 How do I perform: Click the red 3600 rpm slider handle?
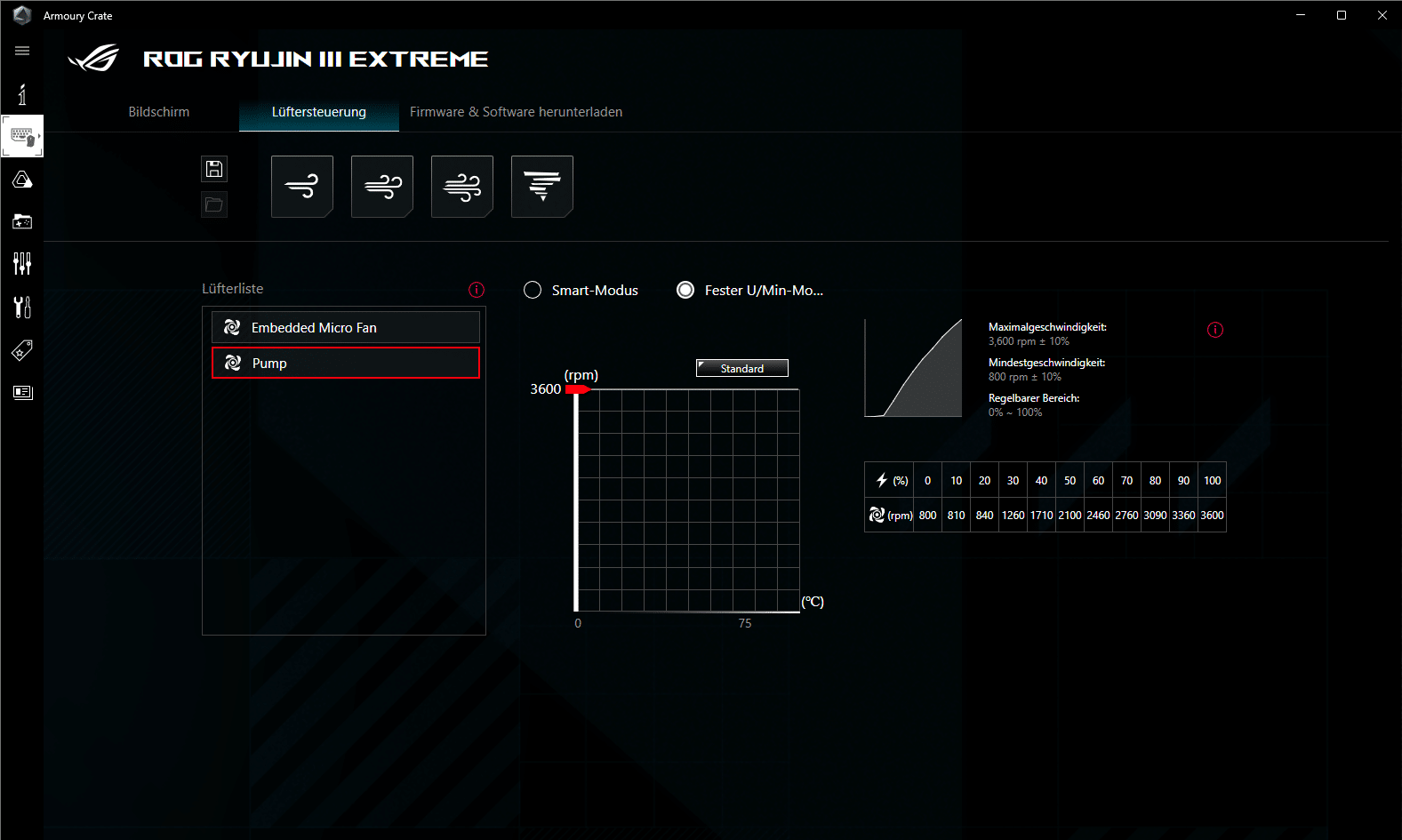[577, 389]
